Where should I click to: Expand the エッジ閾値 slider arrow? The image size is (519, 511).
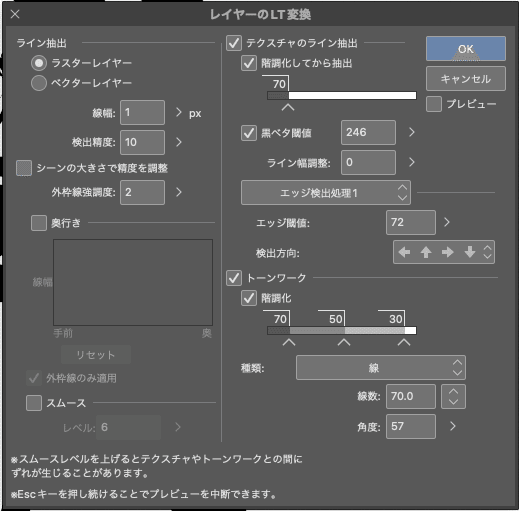[x=447, y=222]
